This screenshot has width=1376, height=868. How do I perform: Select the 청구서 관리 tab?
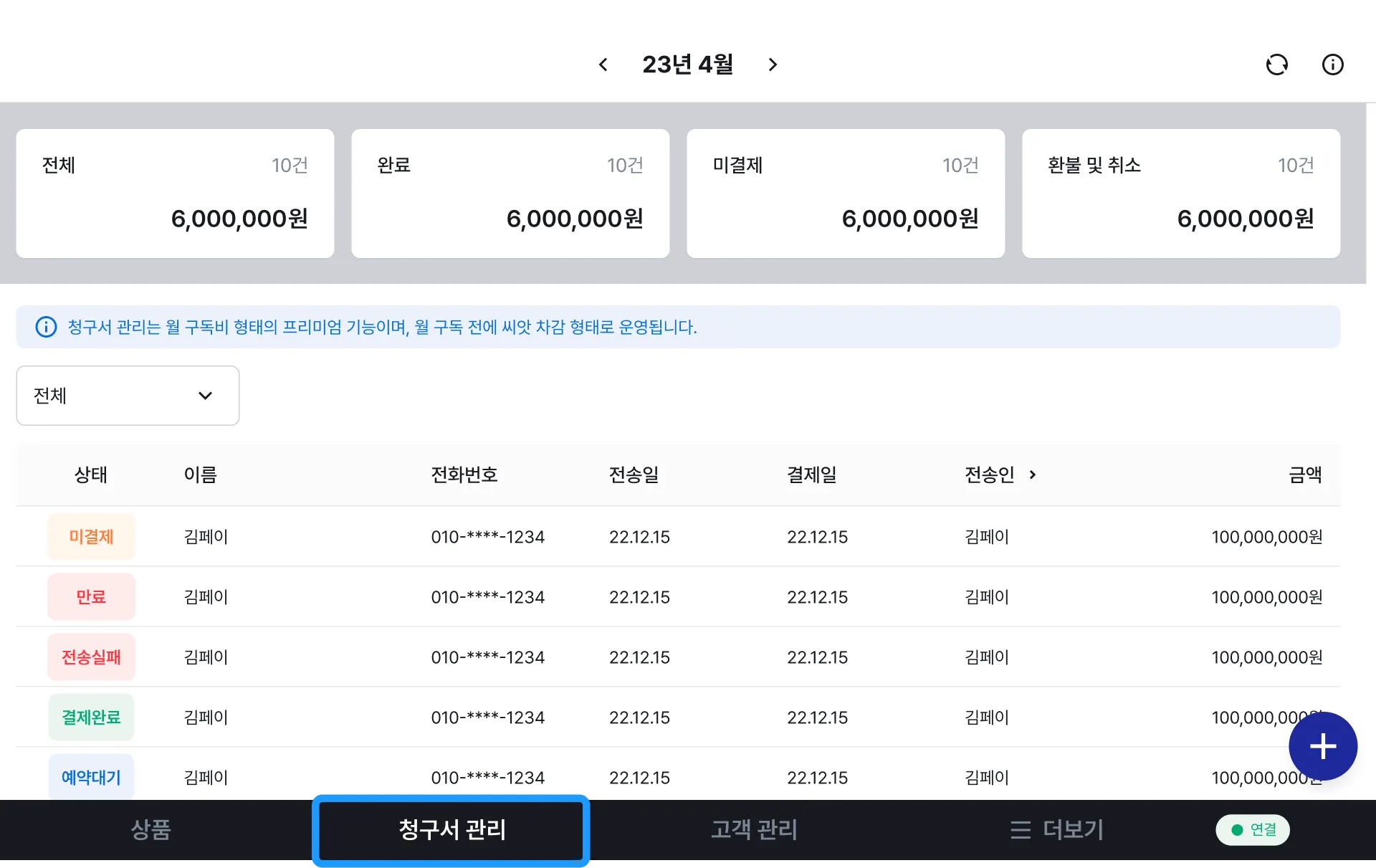pyautogui.click(x=451, y=829)
